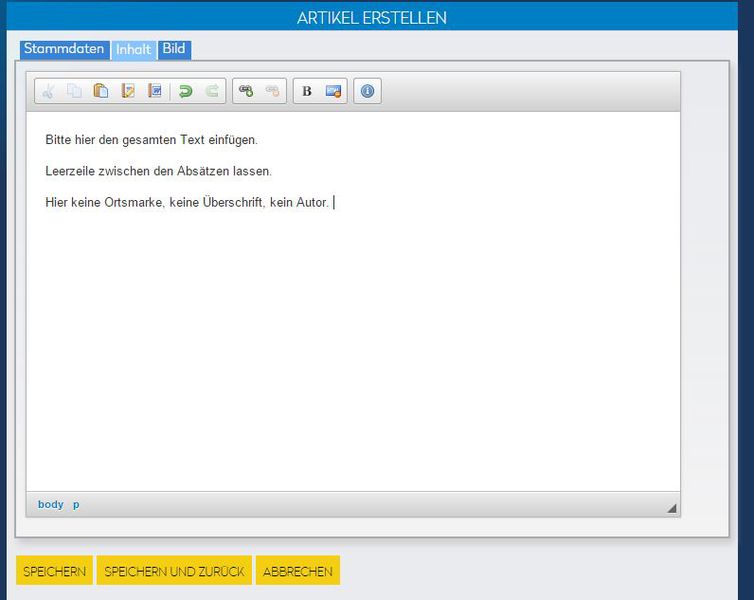Select the Inhalt tab
The height and width of the screenshot is (600, 754).
coord(133,50)
